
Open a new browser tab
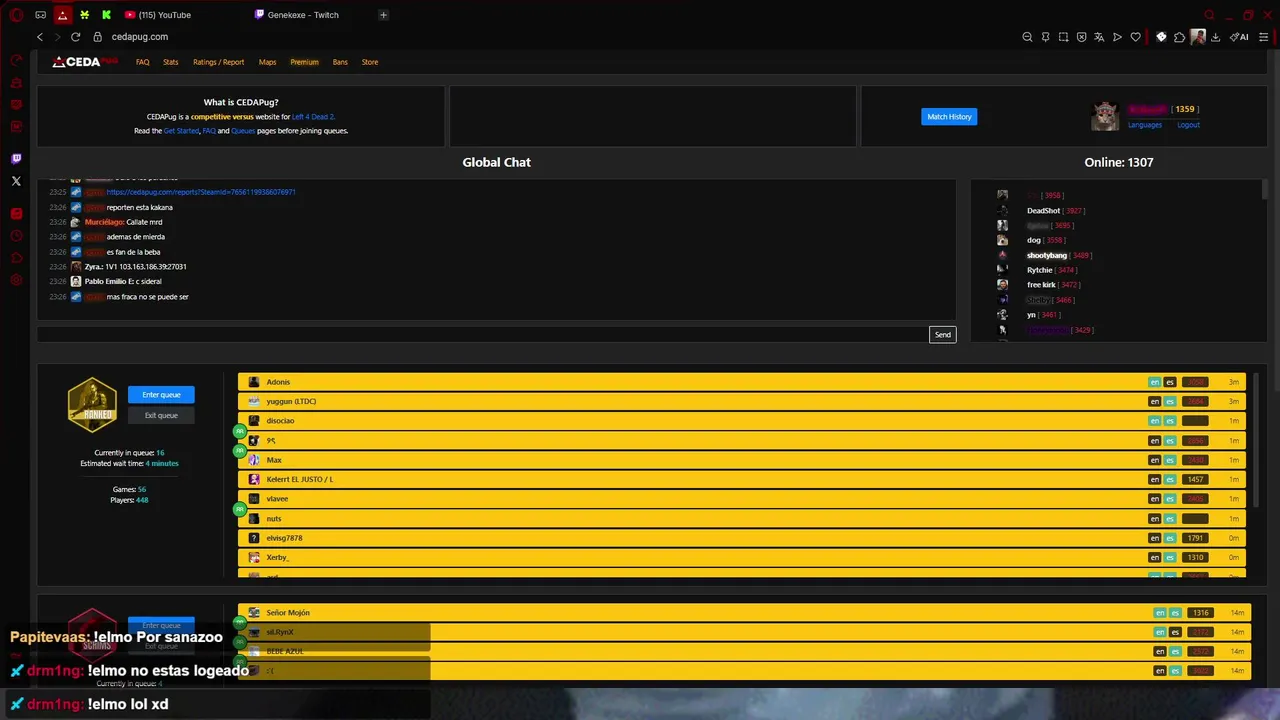tap(383, 15)
